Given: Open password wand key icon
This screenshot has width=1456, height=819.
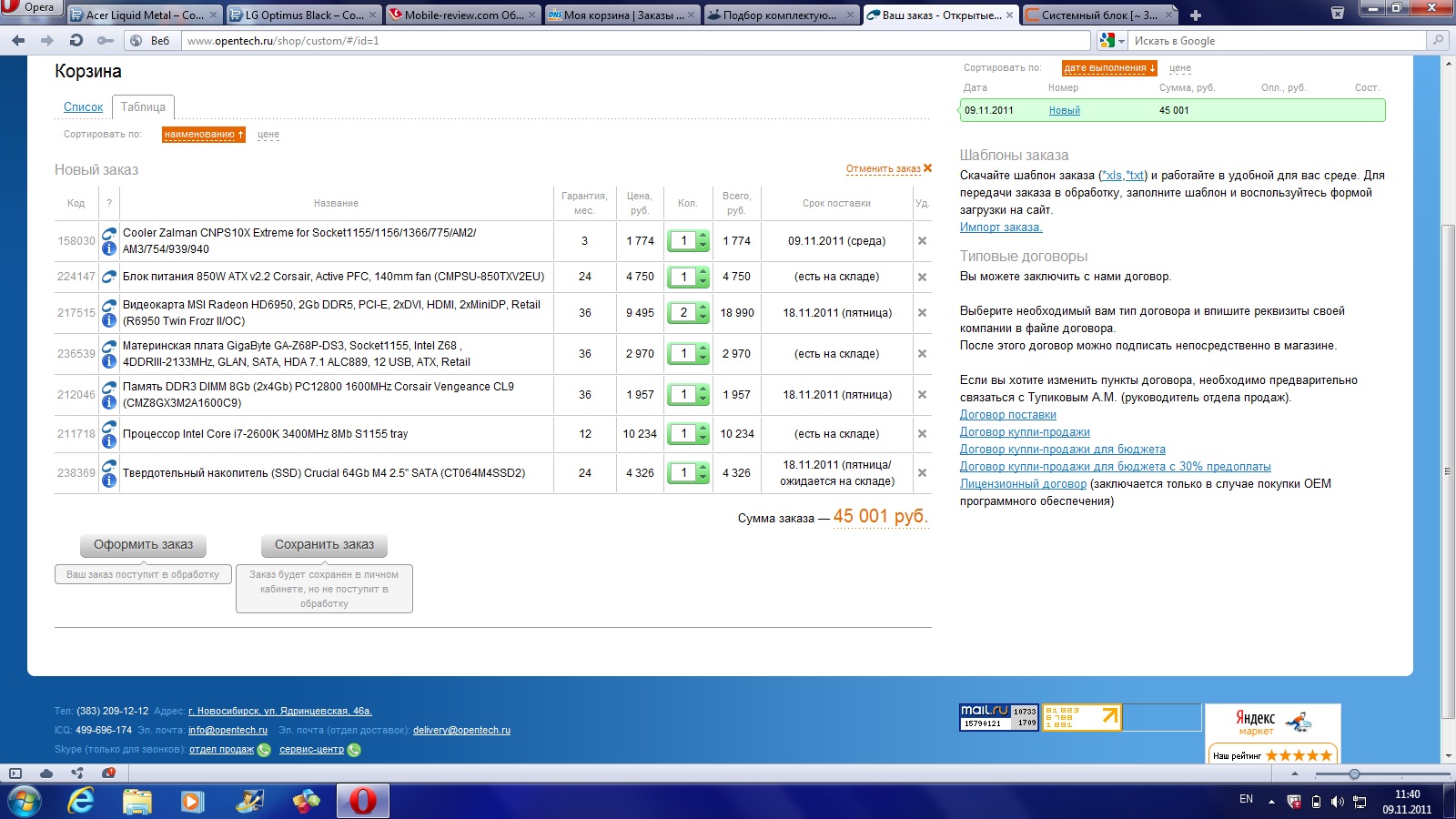Looking at the screenshot, I should point(106,40).
